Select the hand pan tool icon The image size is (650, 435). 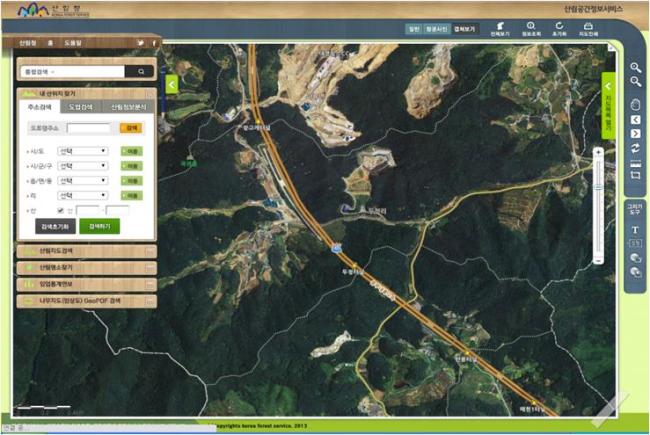(x=635, y=104)
